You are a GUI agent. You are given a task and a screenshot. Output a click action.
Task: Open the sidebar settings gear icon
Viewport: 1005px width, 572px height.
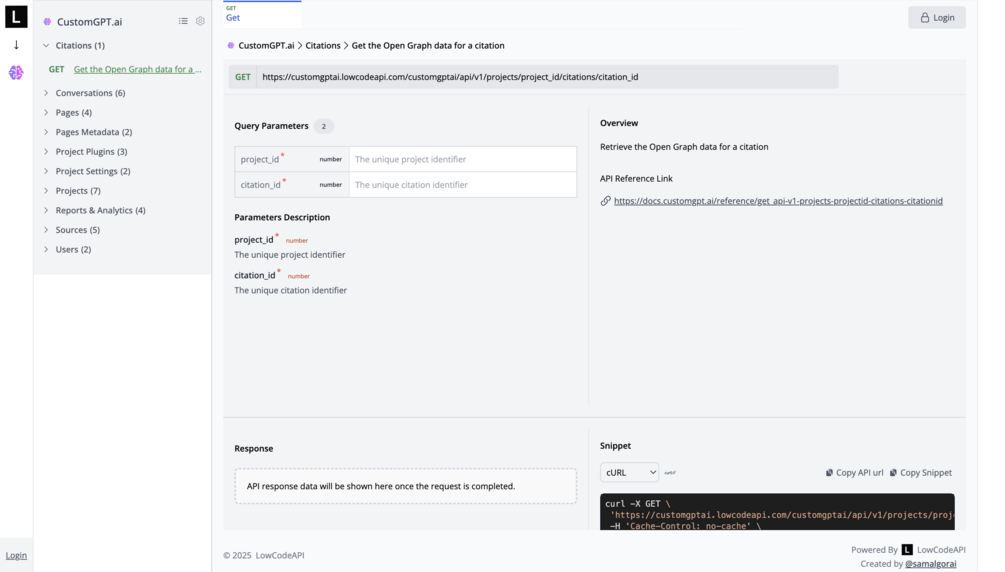200,21
